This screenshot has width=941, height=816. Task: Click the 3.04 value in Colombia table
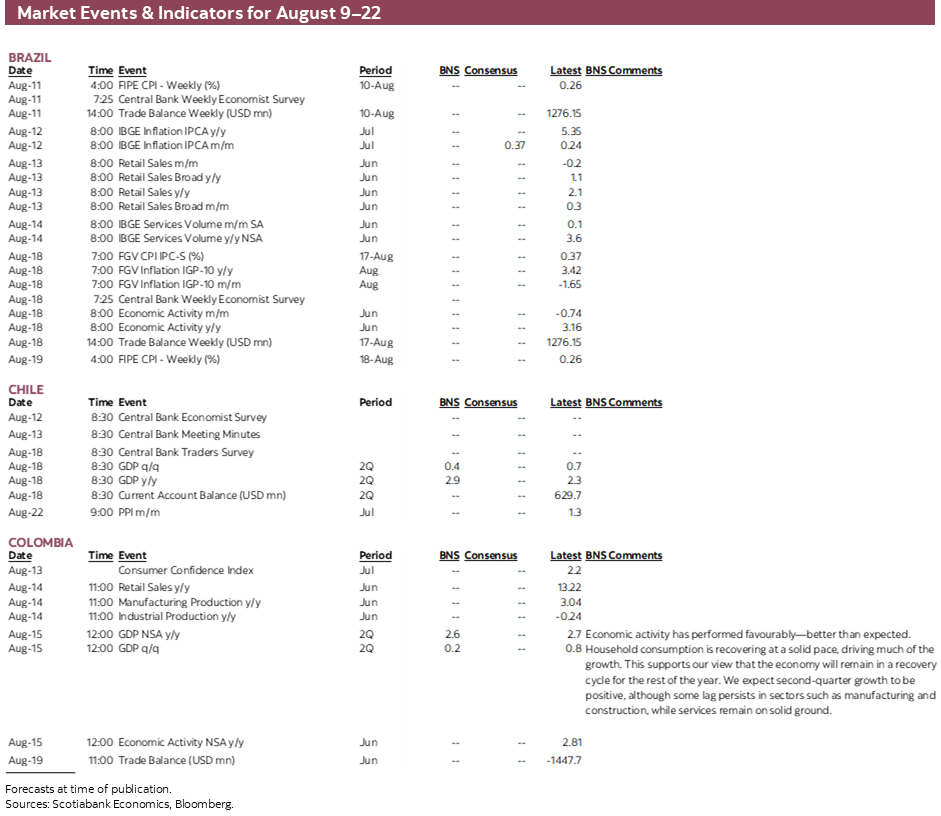click(571, 603)
